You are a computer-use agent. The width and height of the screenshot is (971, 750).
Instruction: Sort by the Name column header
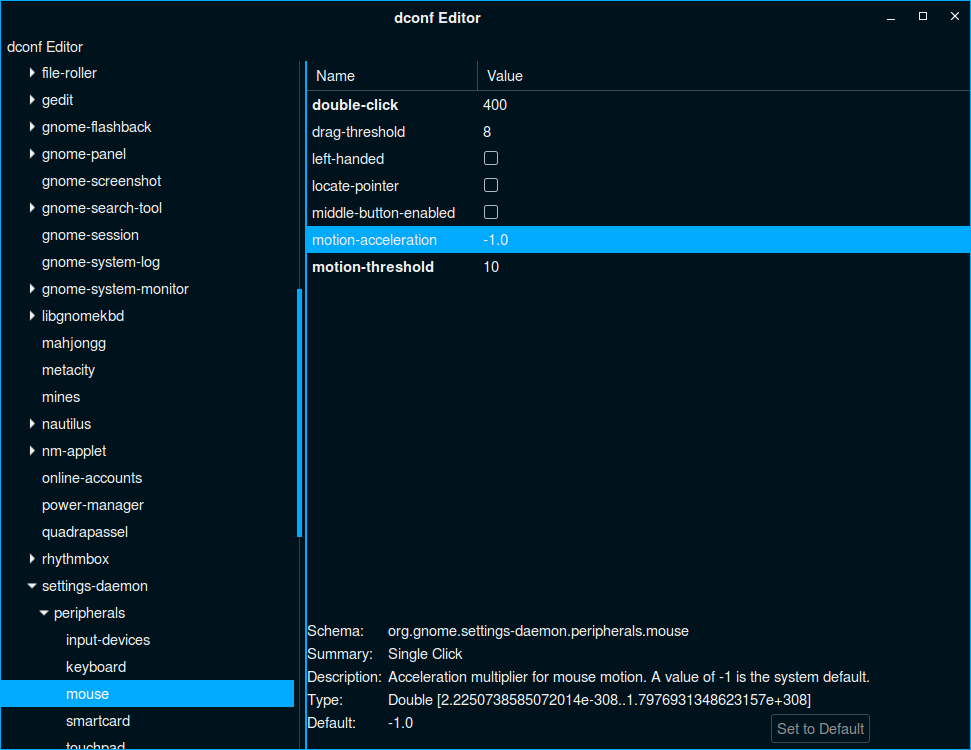[x=392, y=76]
